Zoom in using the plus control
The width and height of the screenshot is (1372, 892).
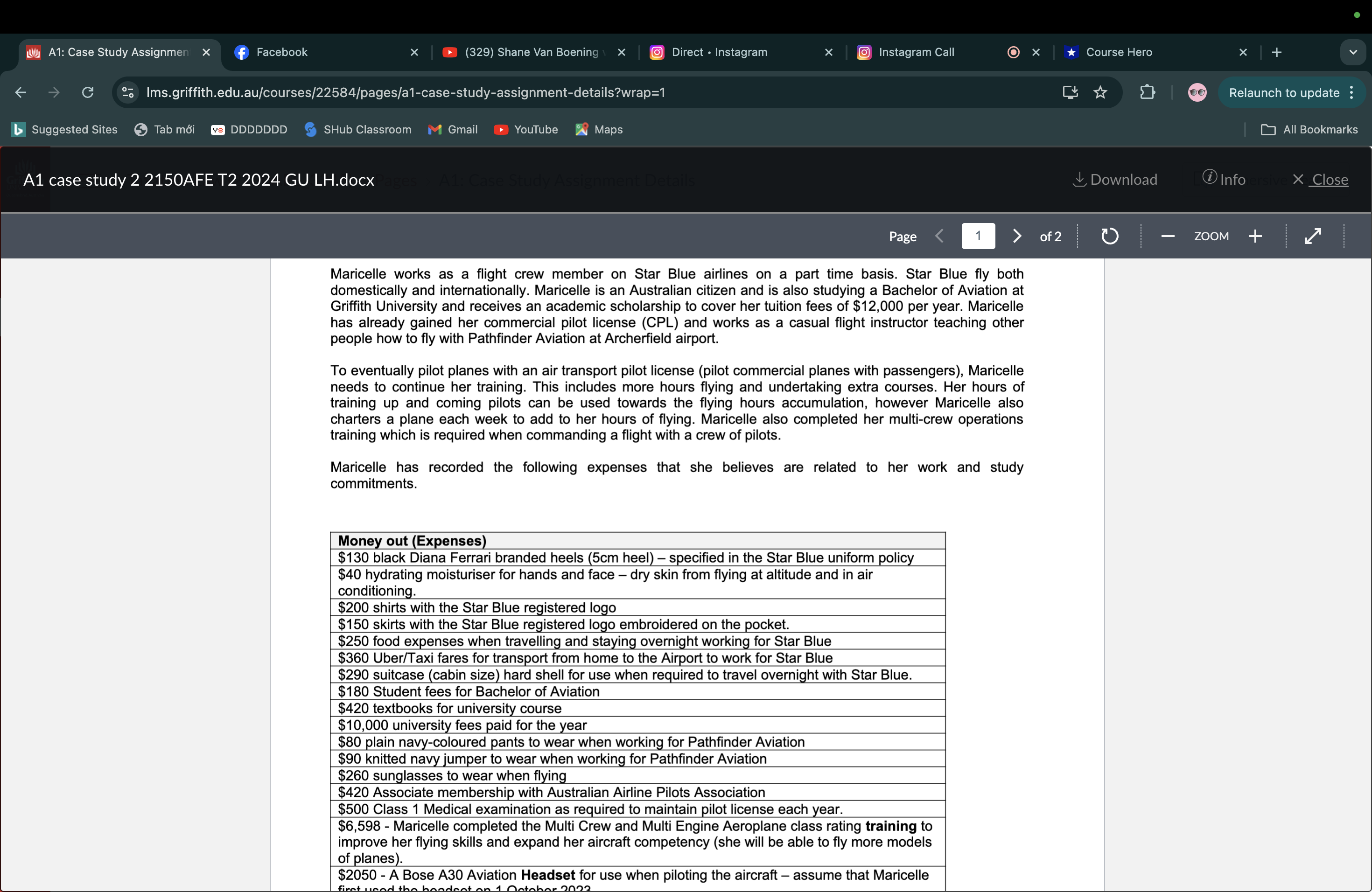point(1256,236)
